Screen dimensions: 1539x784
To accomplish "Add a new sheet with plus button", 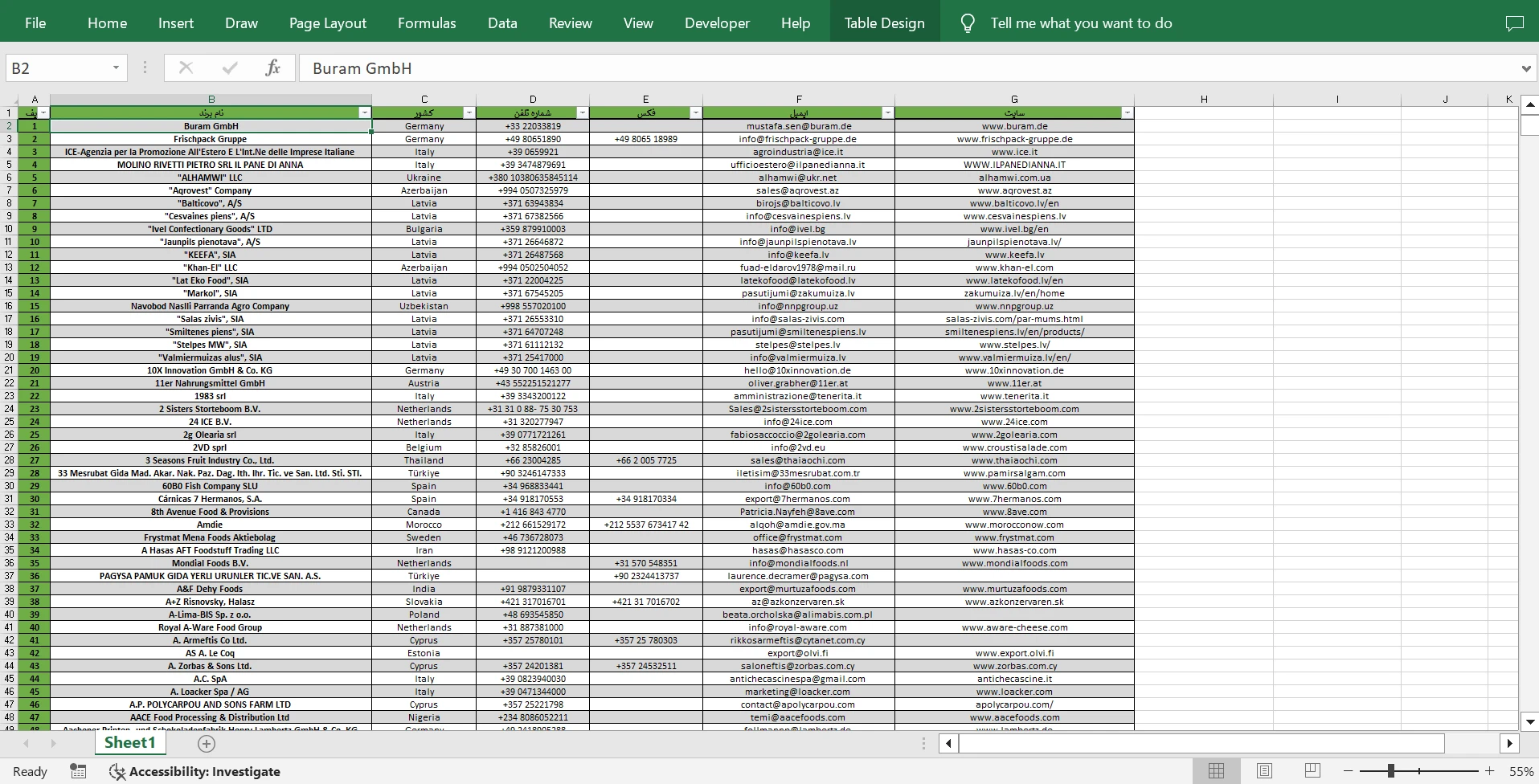I will 207,744.
